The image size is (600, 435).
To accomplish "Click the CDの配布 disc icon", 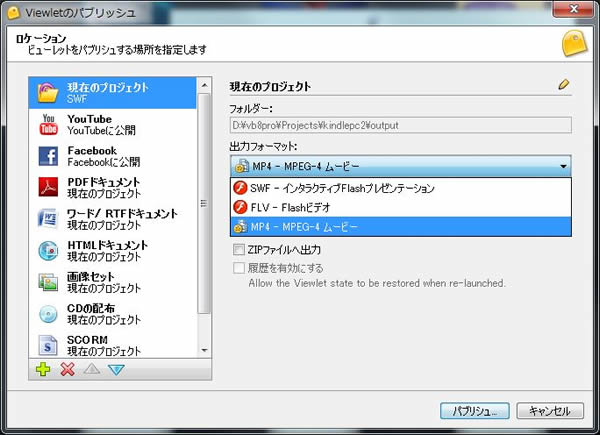I will click(48, 314).
